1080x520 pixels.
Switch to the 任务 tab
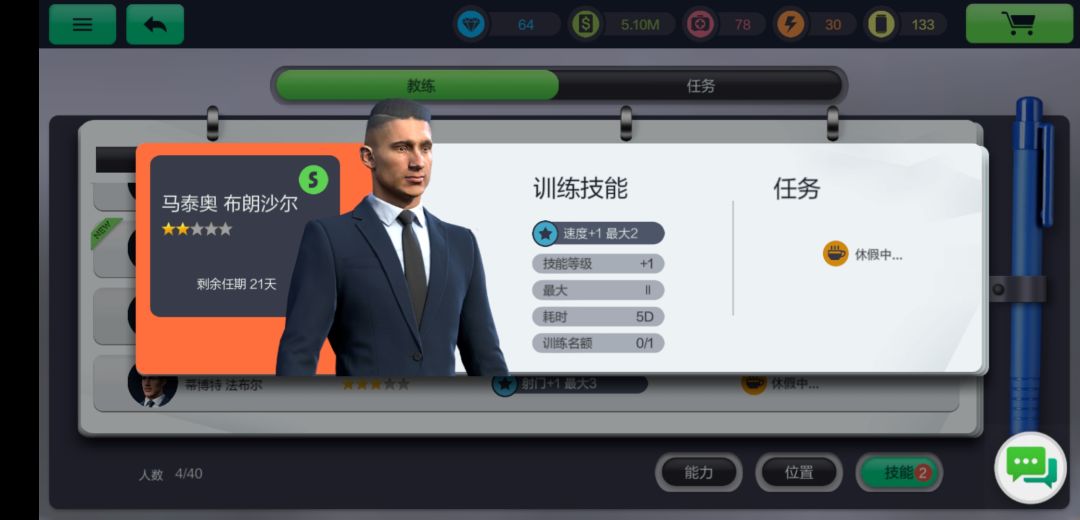[x=700, y=85]
